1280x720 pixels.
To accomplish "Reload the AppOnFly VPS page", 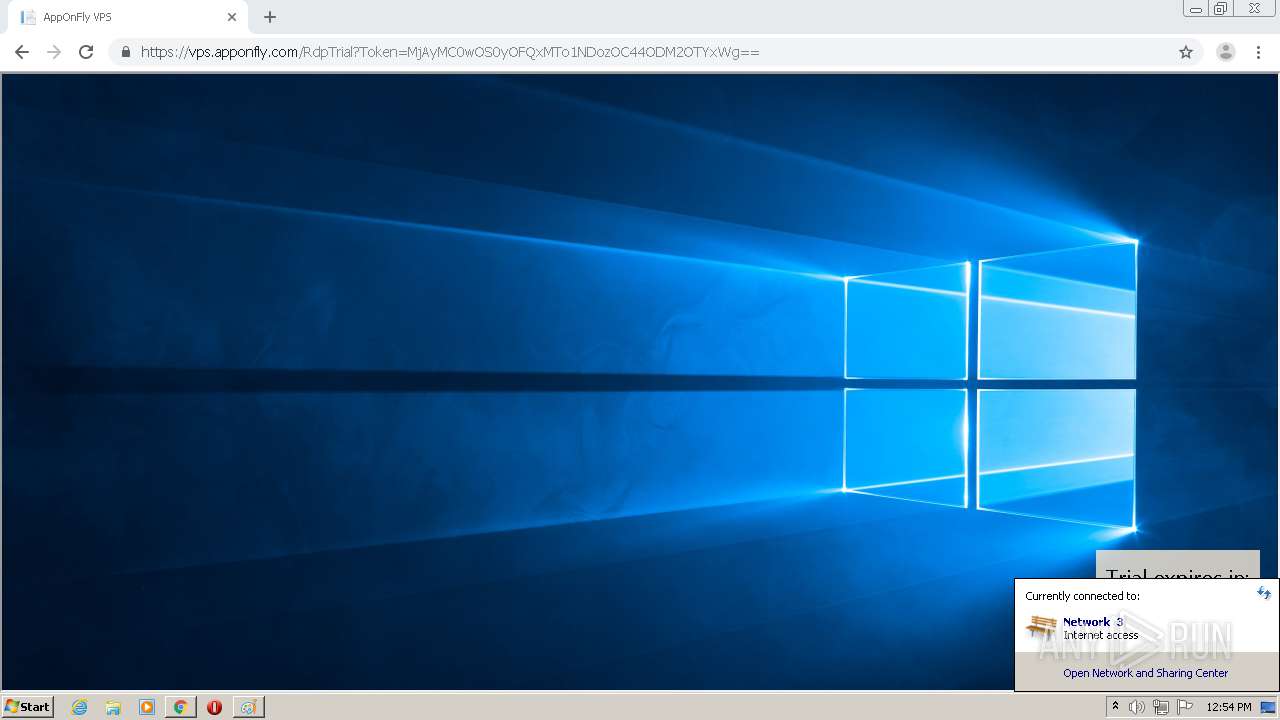I will click(x=86, y=52).
